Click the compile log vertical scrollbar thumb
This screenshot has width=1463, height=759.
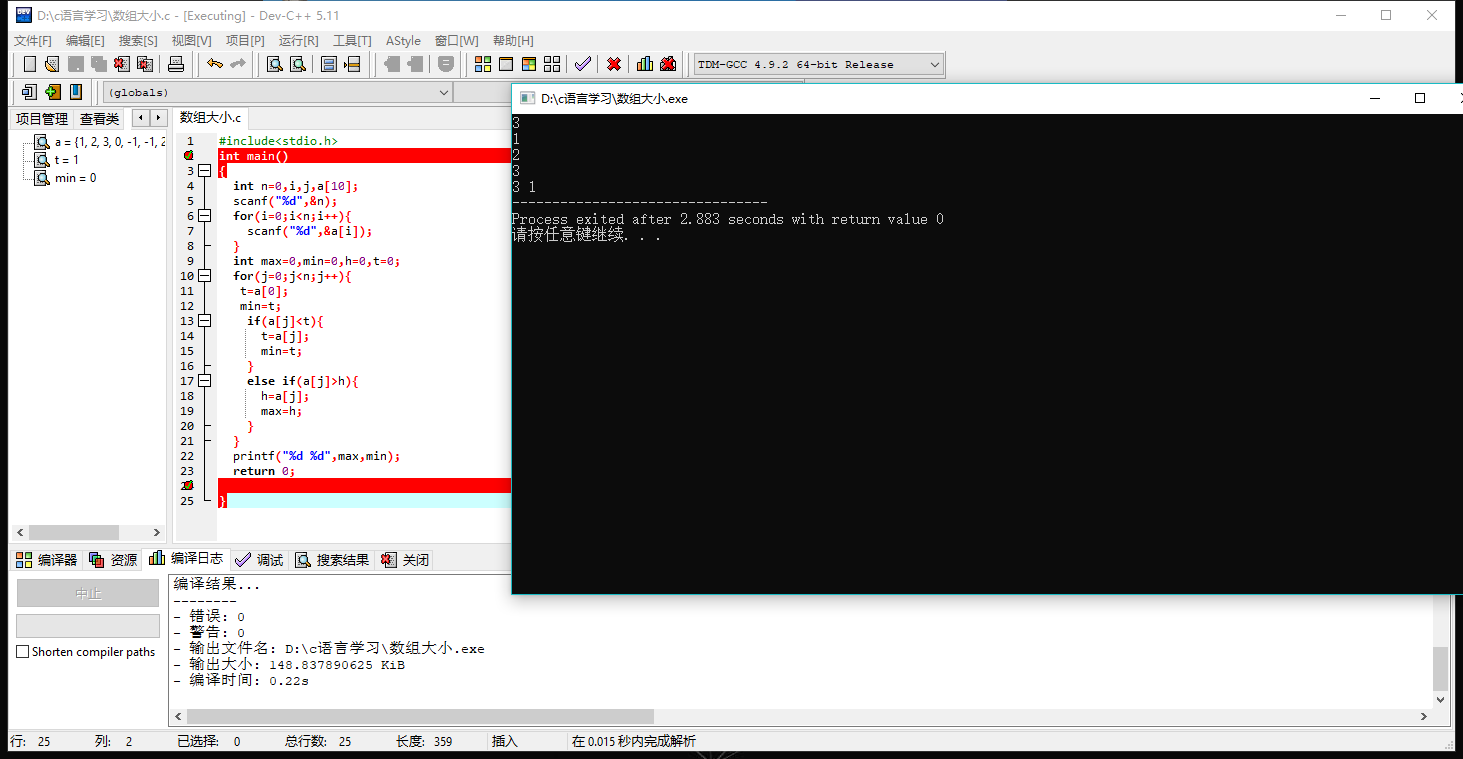[1440, 668]
